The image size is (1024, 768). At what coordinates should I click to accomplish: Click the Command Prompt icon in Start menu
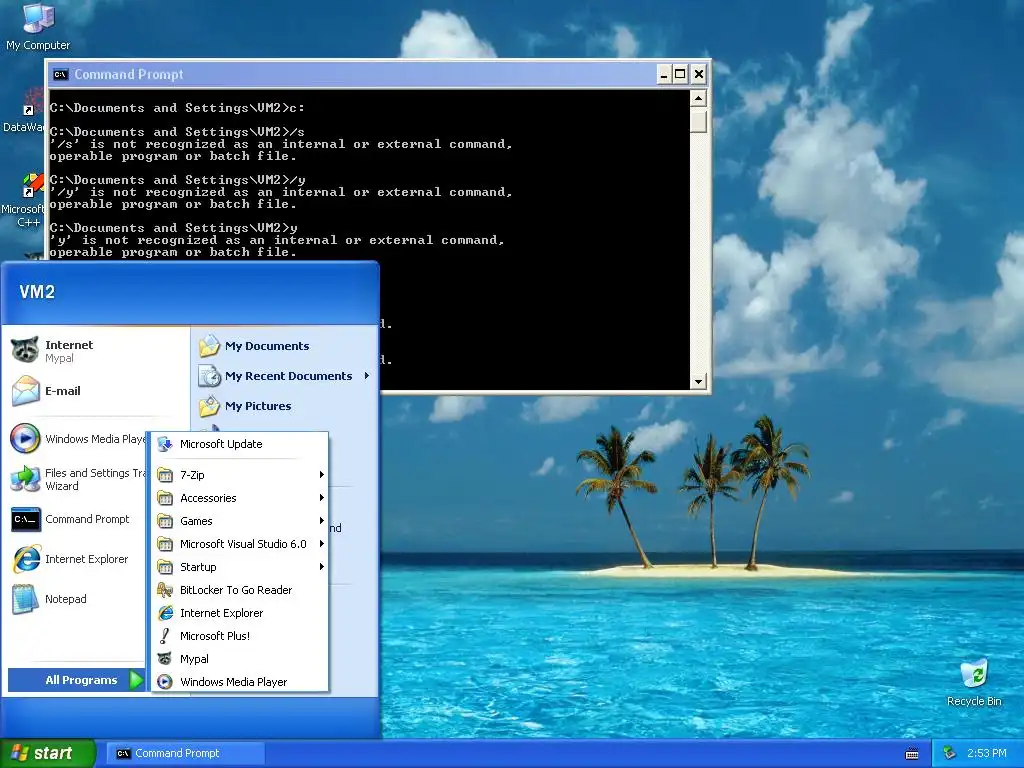coord(25,519)
